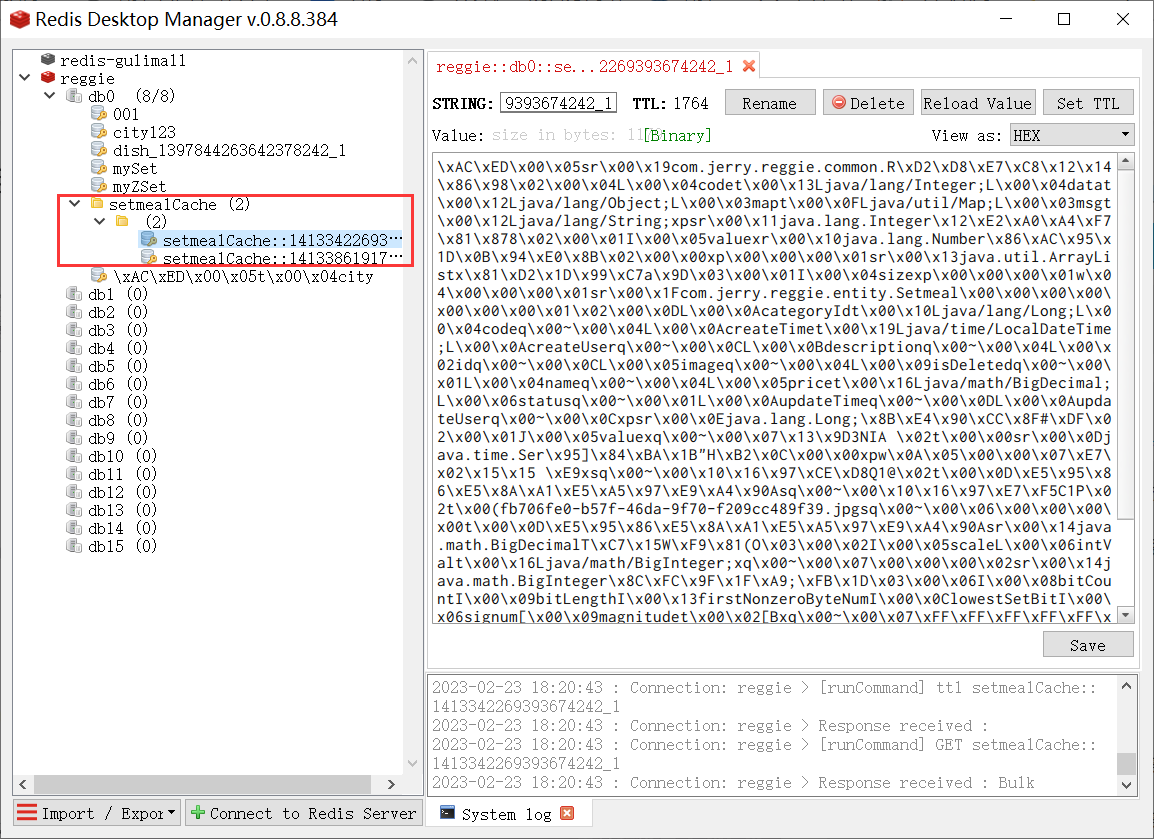Maximize the Redis Desktop Manager window
1154x839 pixels.
tap(1064, 19)
